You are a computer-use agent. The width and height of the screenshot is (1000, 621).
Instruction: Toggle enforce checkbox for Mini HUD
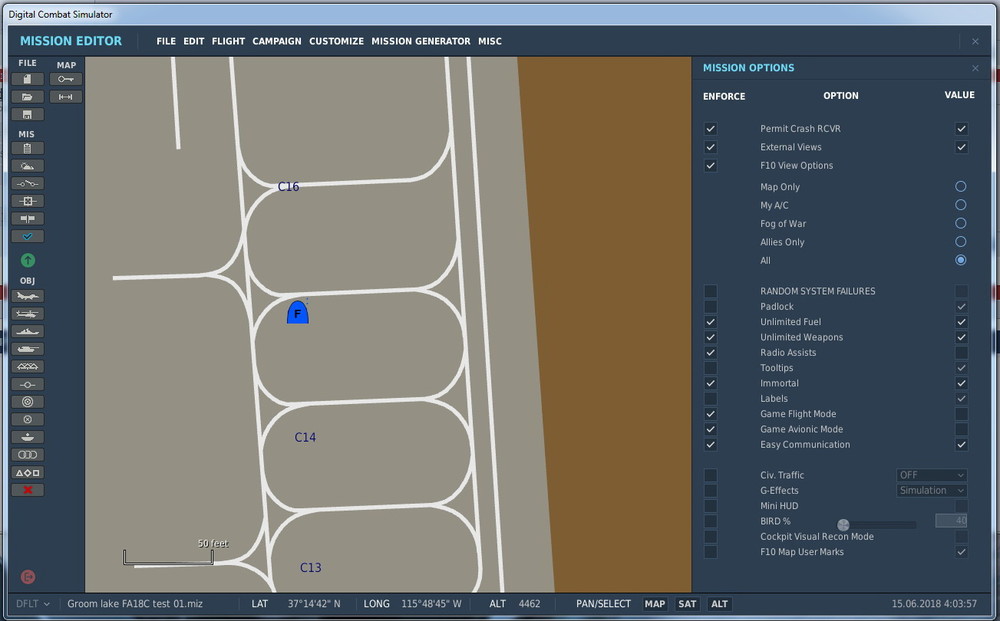tap(710, 506)
